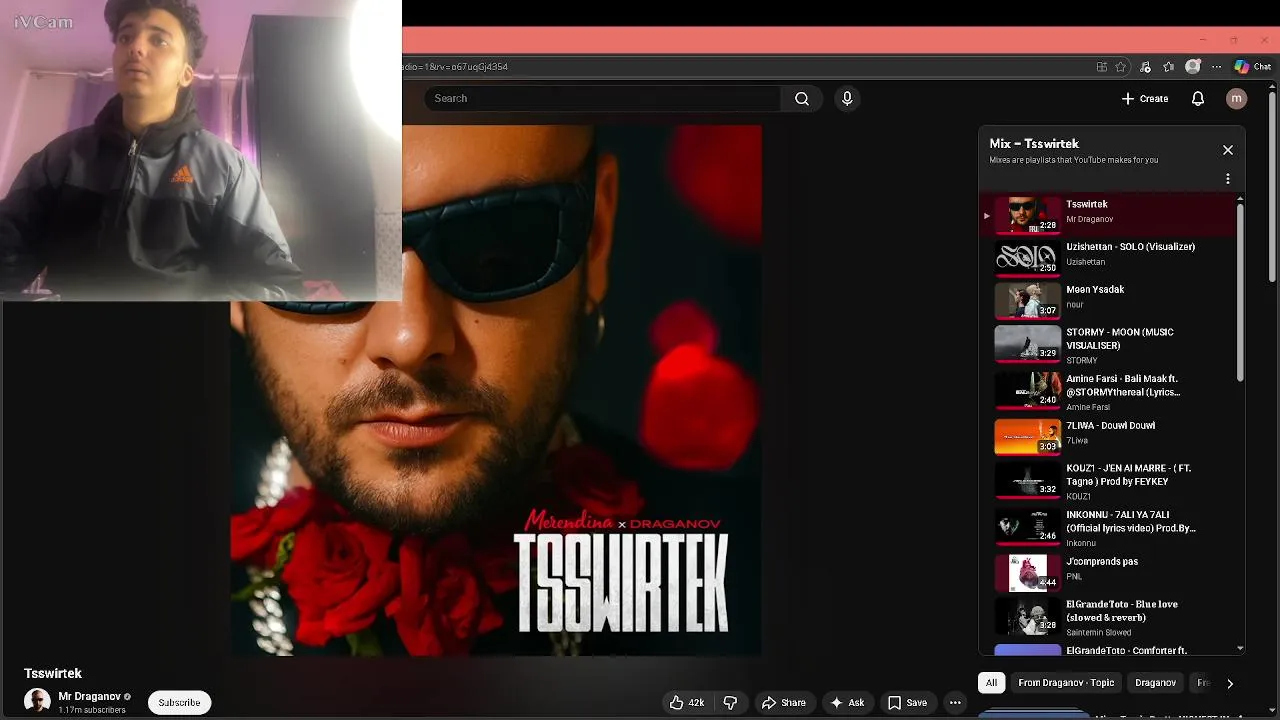Open Mr Draganov channel avatar
The image size is (1280, 720).
click(x=37, y=701)
